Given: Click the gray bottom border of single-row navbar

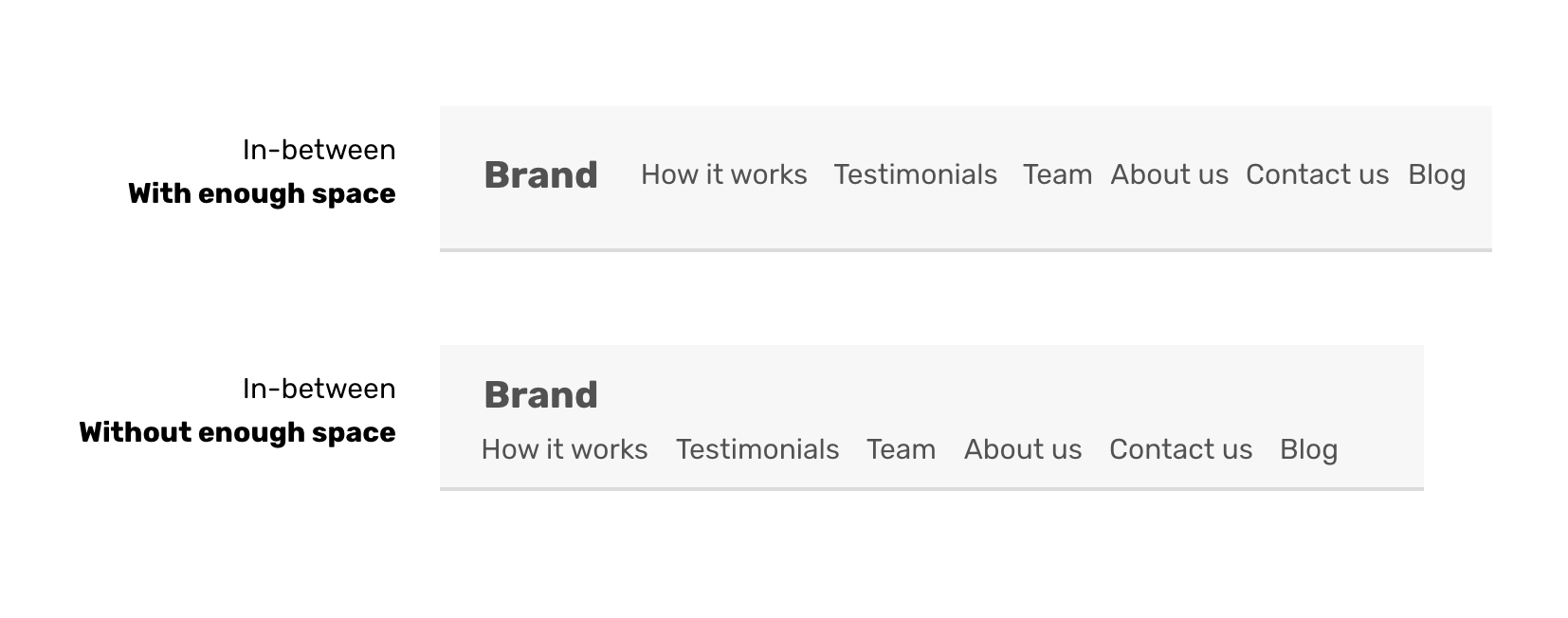Looking at the screenshot, I should point(965,250).
